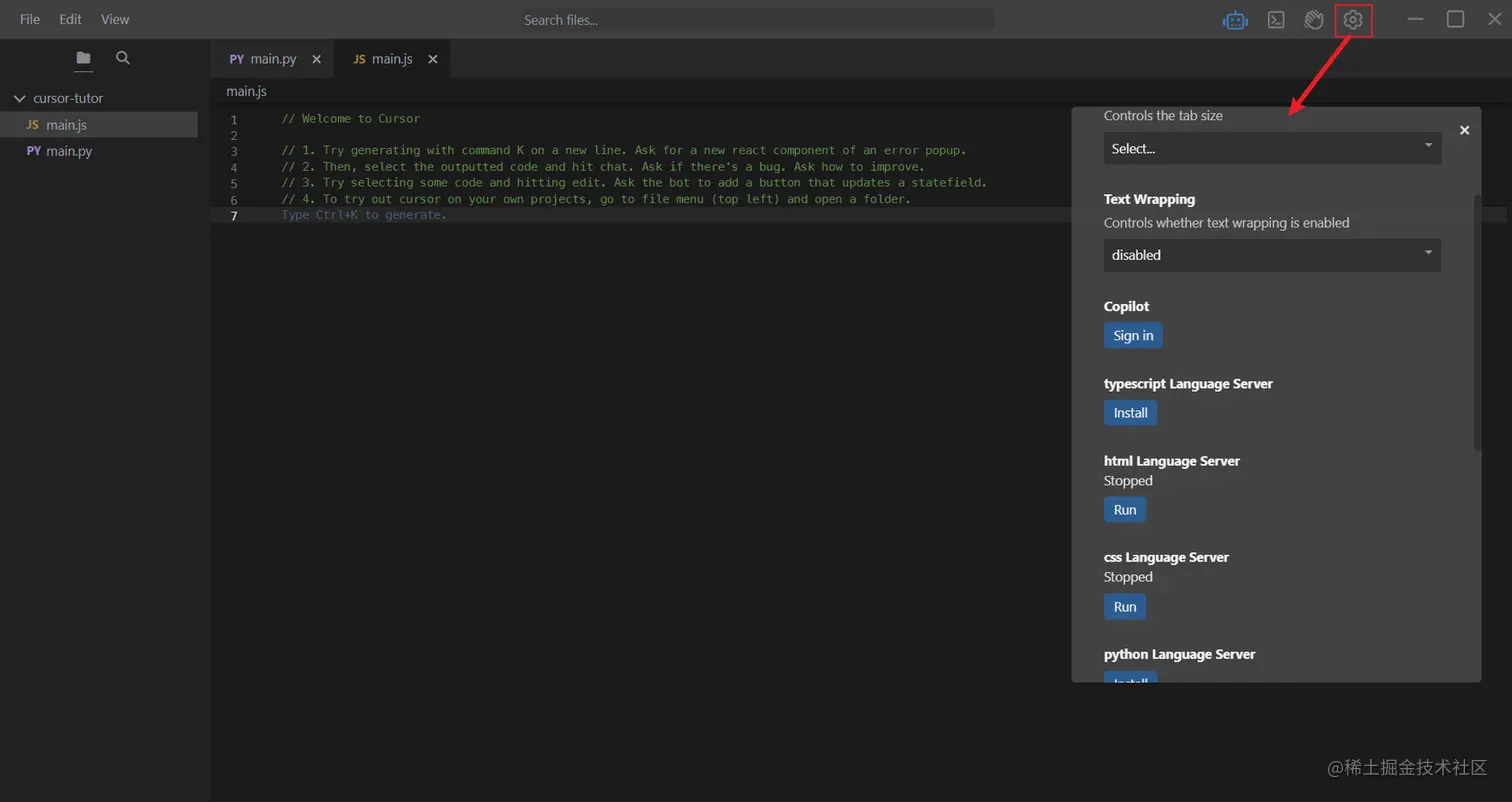Select main.py in the file tree

[69, 151]
